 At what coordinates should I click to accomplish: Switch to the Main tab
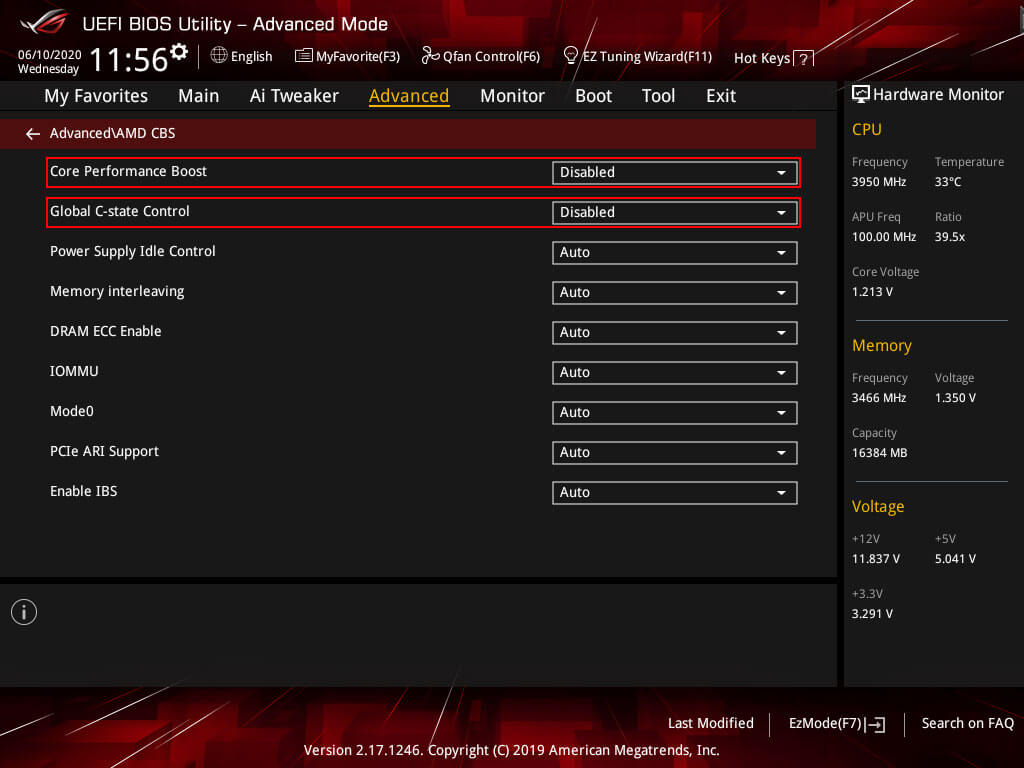pyautogui.click(x=199, y=96)
